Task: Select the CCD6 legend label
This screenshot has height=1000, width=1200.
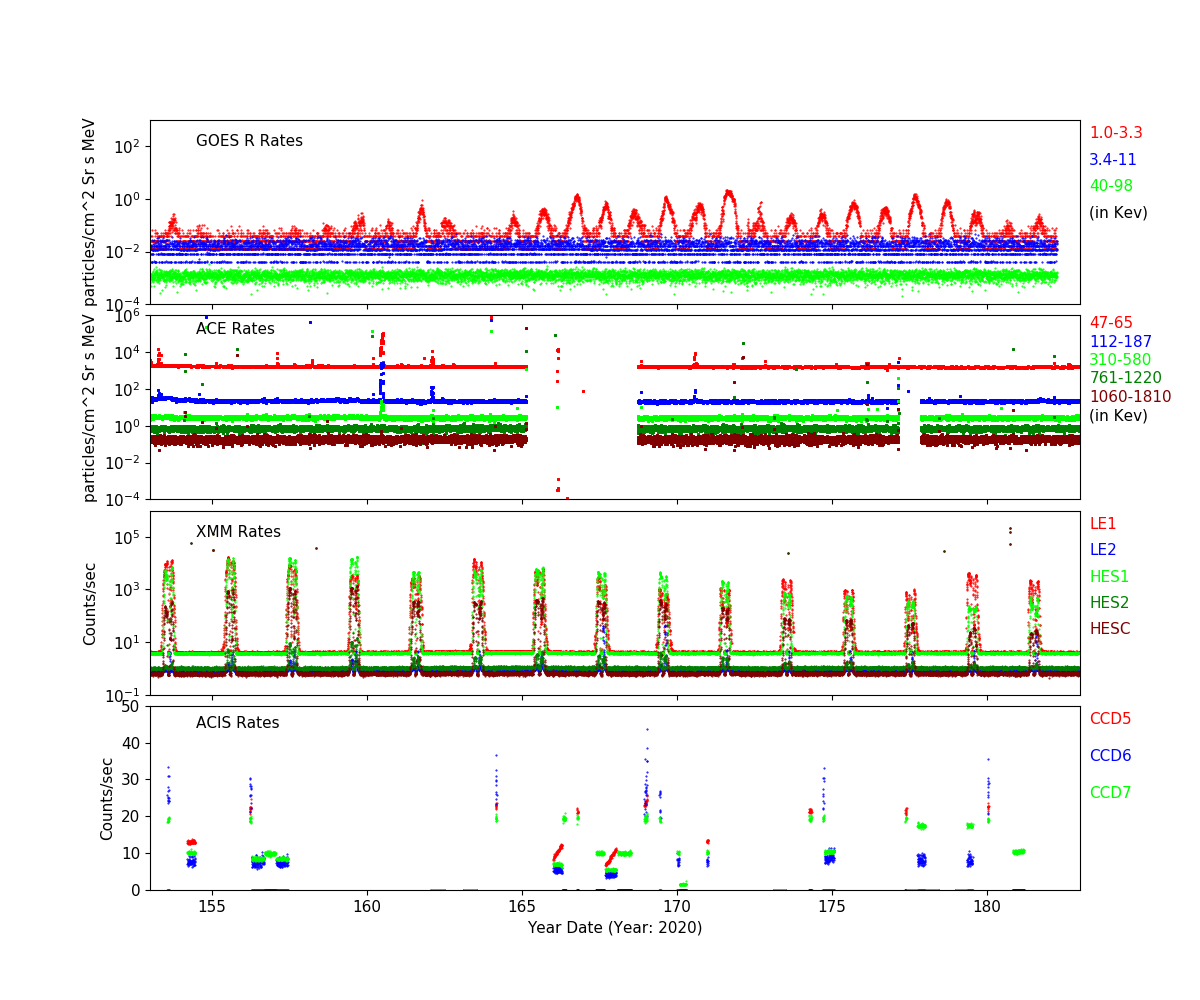Action: 1110,756
